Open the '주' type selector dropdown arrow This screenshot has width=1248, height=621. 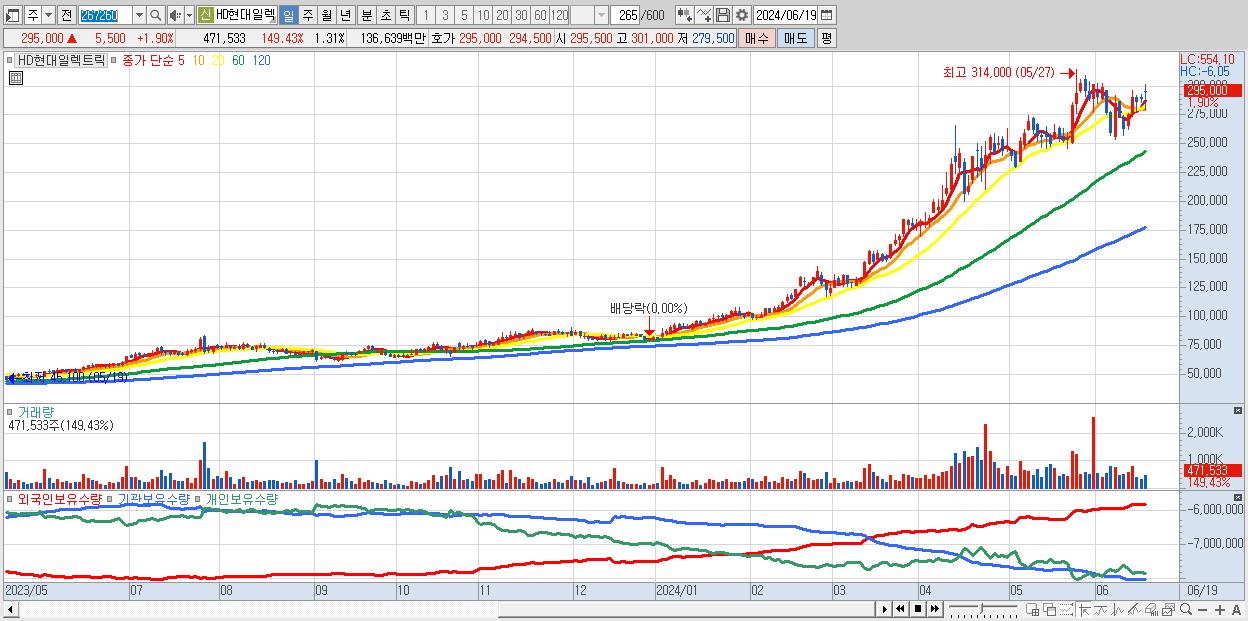48,15
